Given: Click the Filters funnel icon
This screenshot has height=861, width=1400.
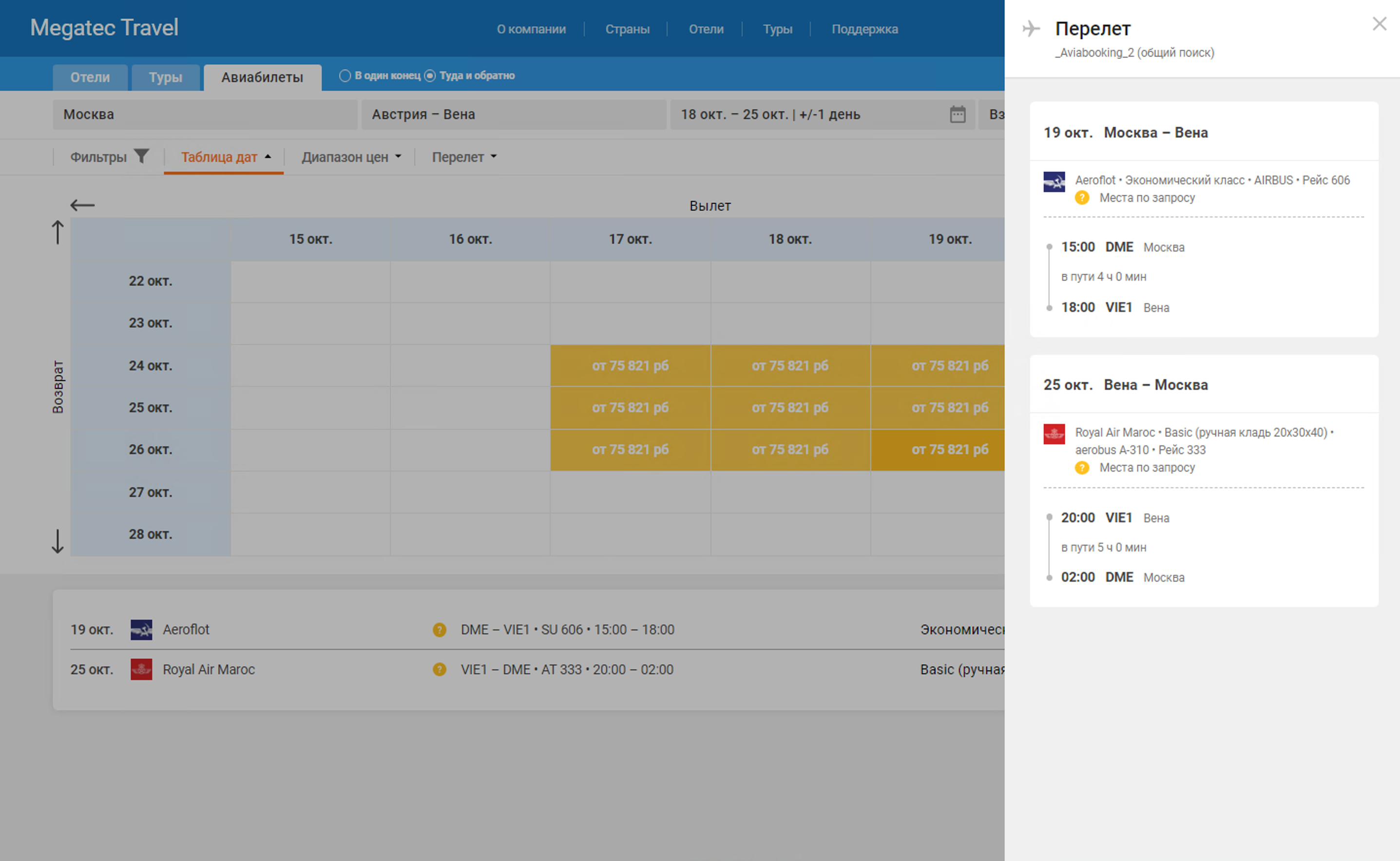Looking at the screenshot, I should [141, 156].
